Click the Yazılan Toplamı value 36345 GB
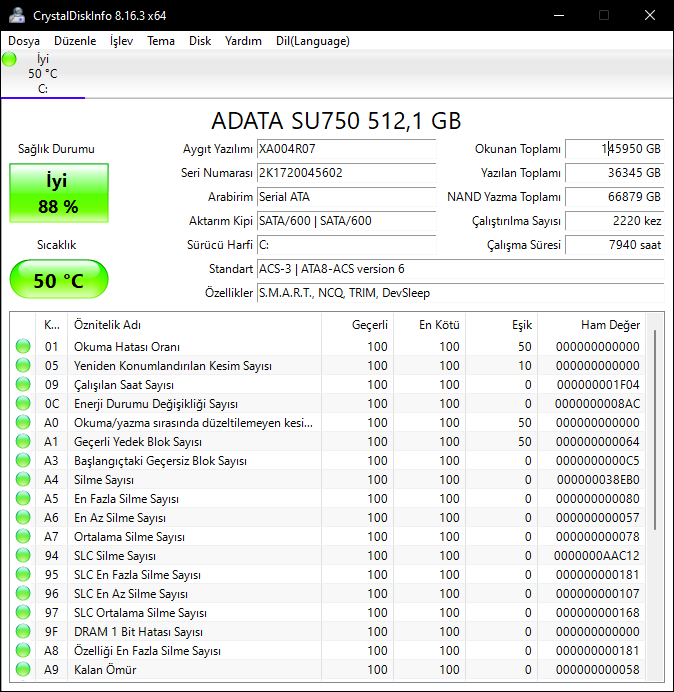Screen dimensions: 674x692 pos(614,173)
